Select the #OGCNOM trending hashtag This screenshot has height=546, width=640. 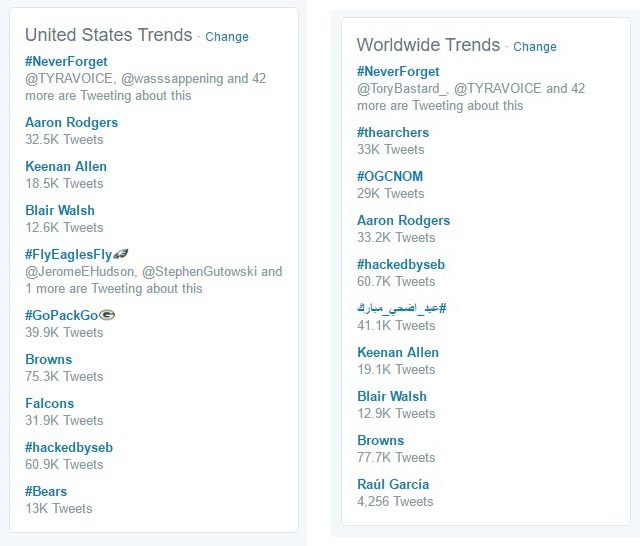(390, 177)
